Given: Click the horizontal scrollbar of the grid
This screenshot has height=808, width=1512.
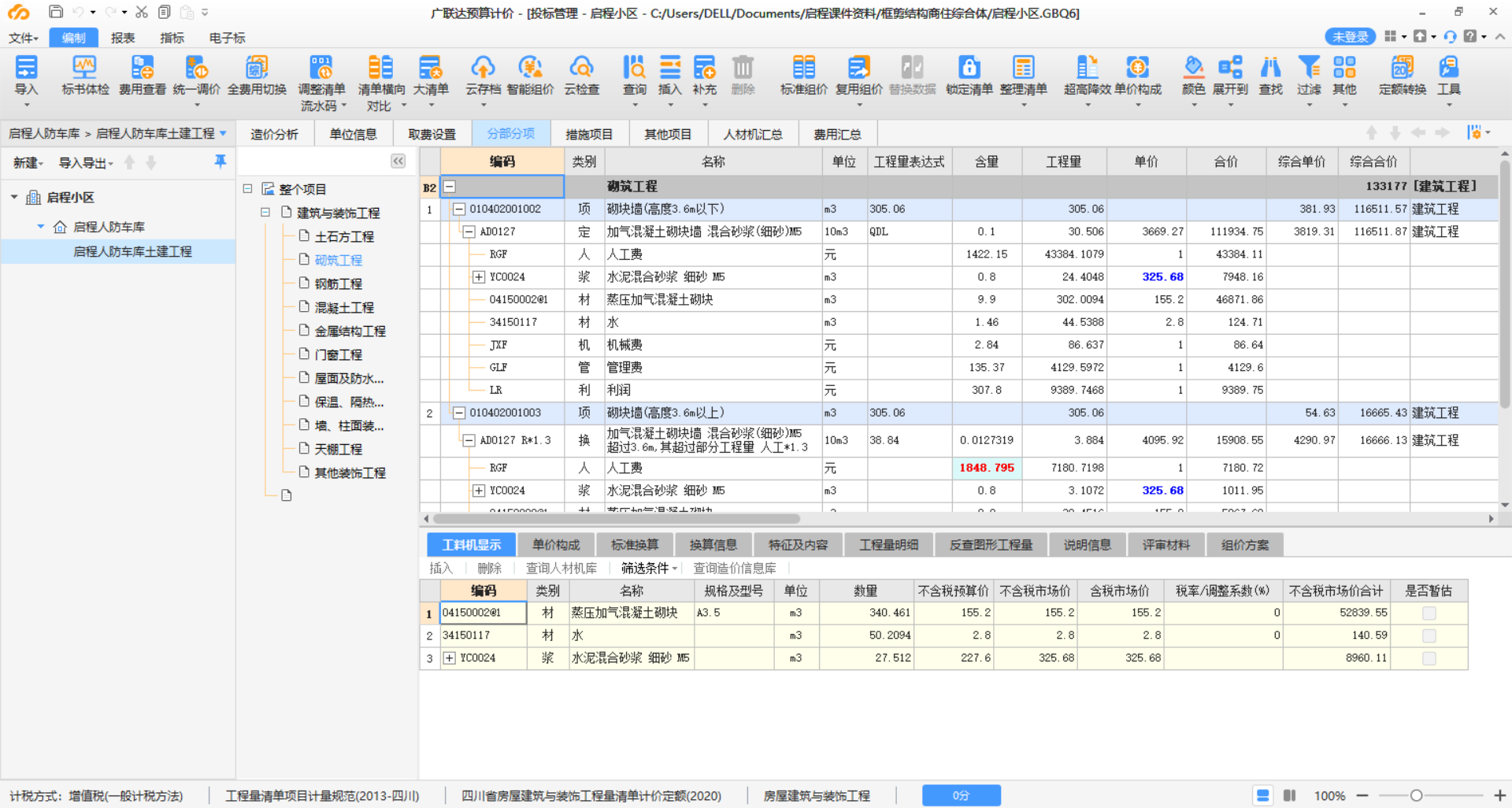Looking at the screenshot, I should (x=617, y=519).
